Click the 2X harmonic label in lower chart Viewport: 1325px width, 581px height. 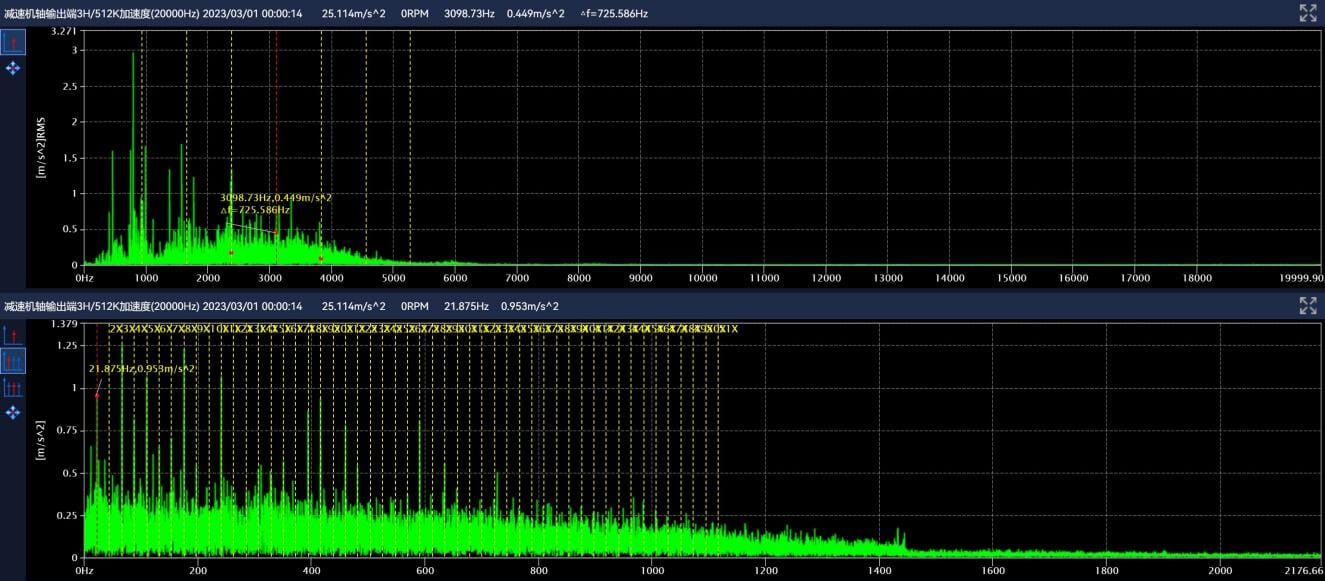(116, 328)
